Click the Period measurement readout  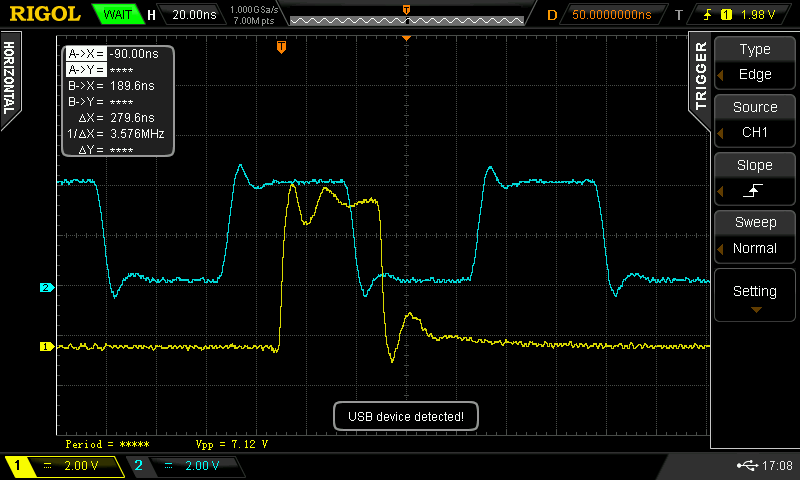tap(108, 444)
